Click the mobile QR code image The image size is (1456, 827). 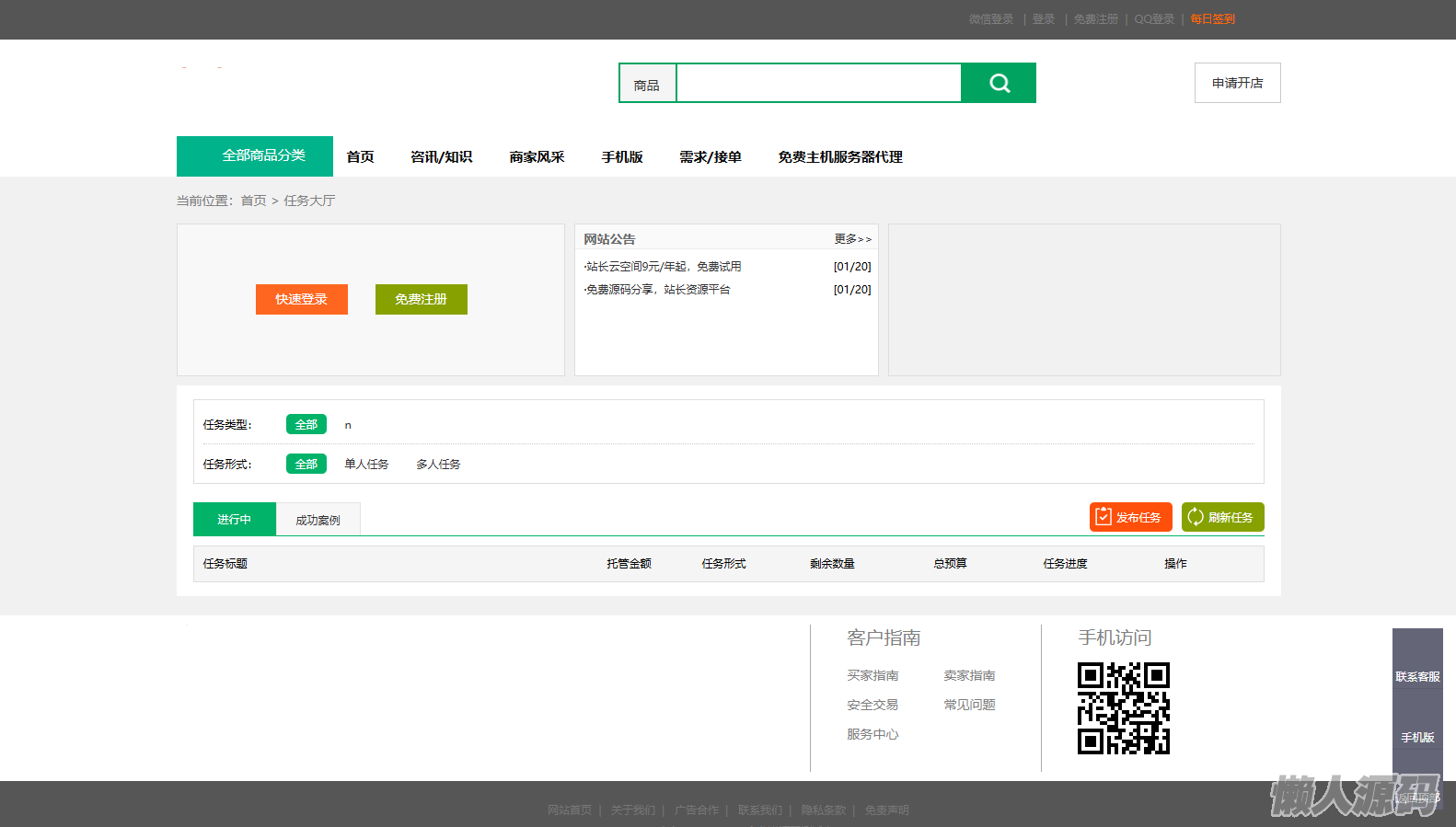pyautogui.click(x=1123, y=707)
